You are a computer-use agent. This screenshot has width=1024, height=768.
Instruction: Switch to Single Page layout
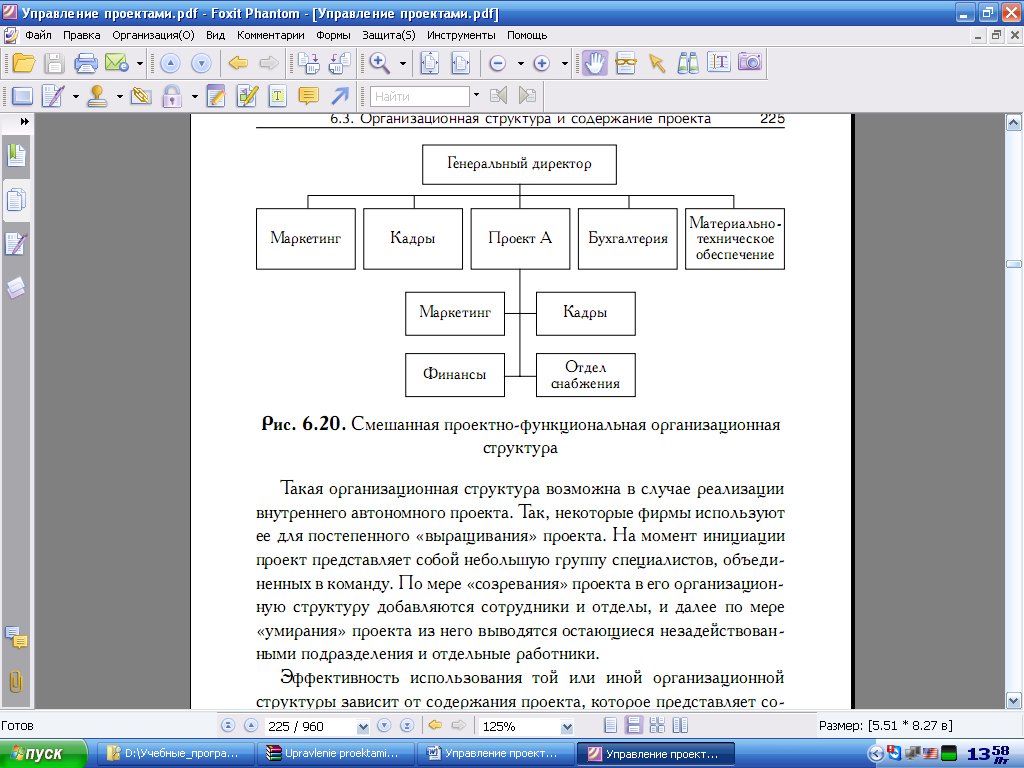point(611,726)
